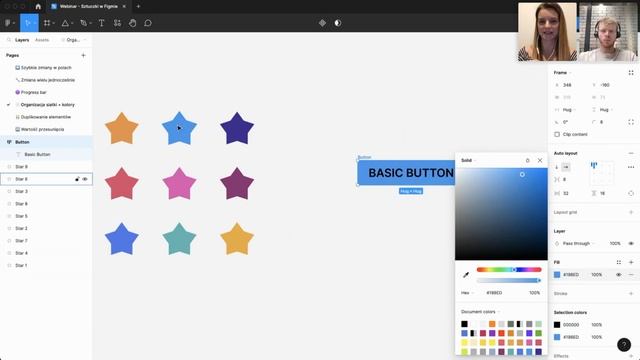Screen dimensions: 640x360
Task: Pick a color with the eyedropper
Action: click(466, 275)
